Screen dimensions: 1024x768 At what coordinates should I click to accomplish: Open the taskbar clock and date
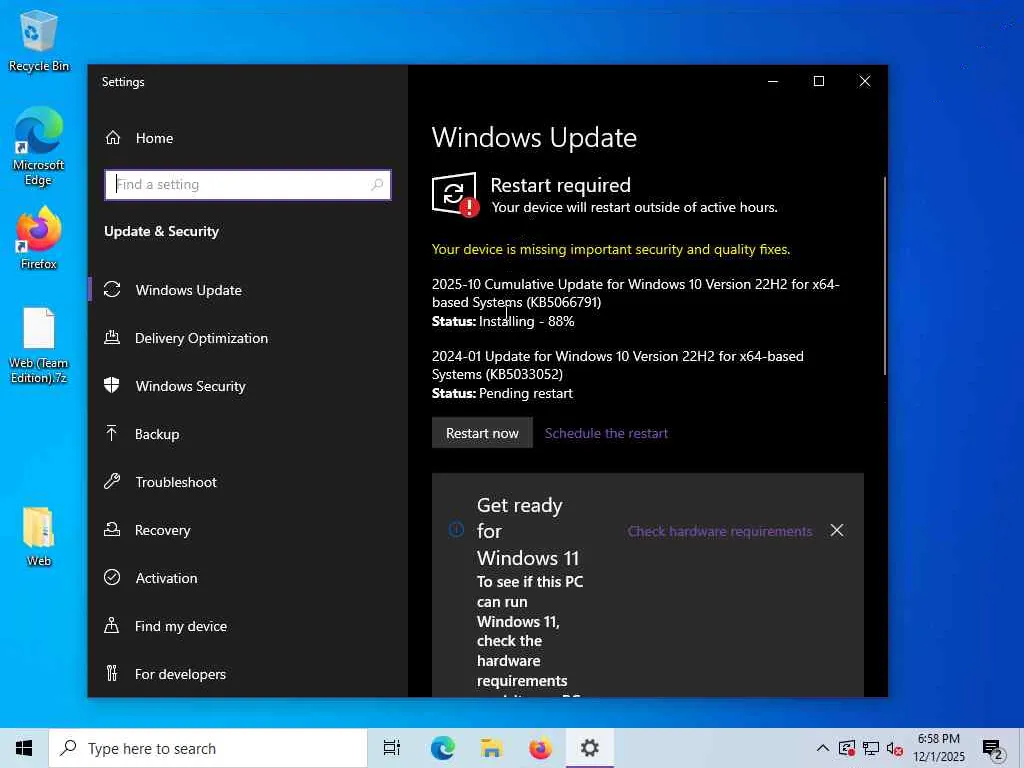pyautogui.click(x=938, y=748)
